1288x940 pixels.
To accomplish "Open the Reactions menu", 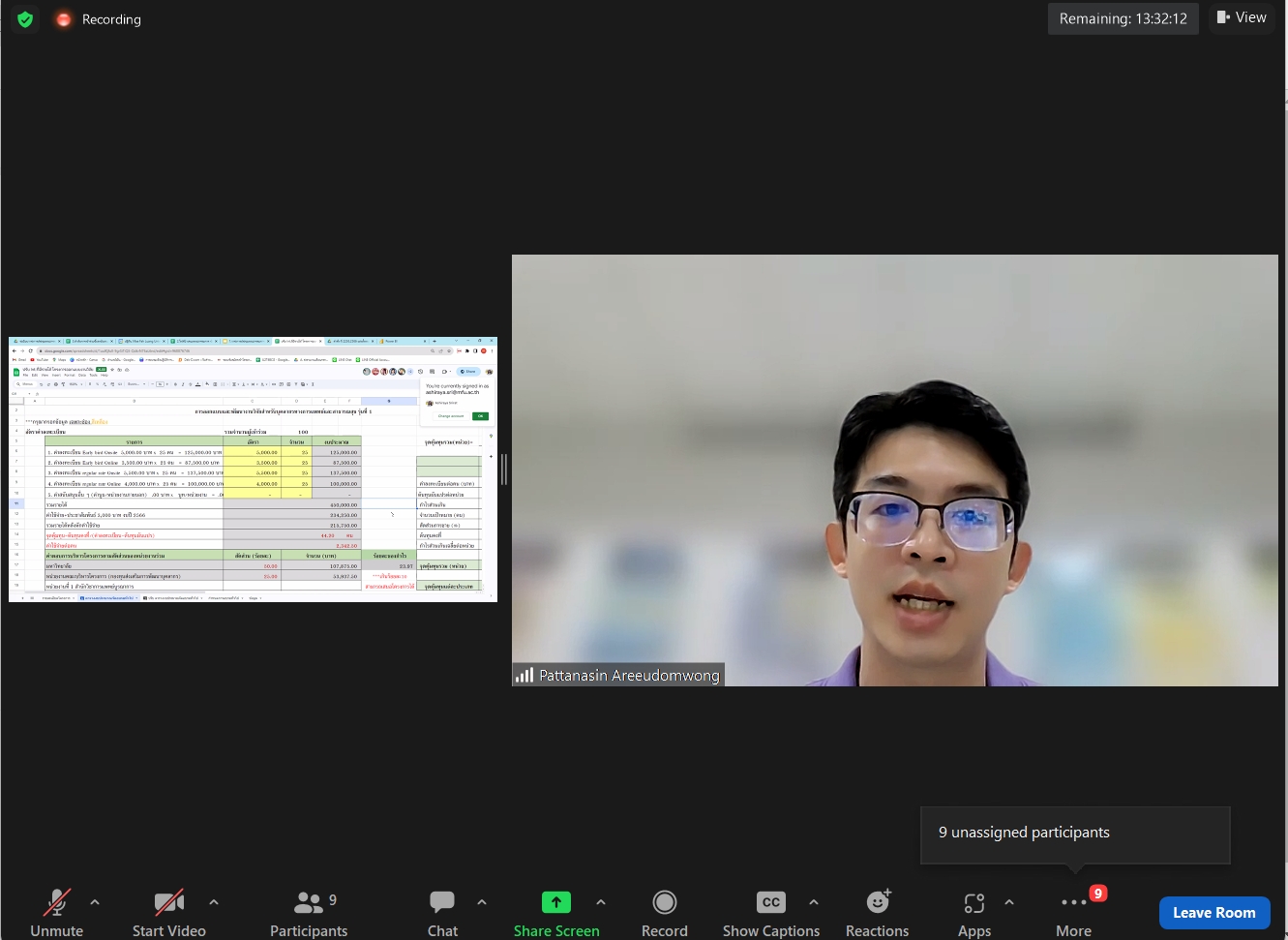I will click(878, 914).
